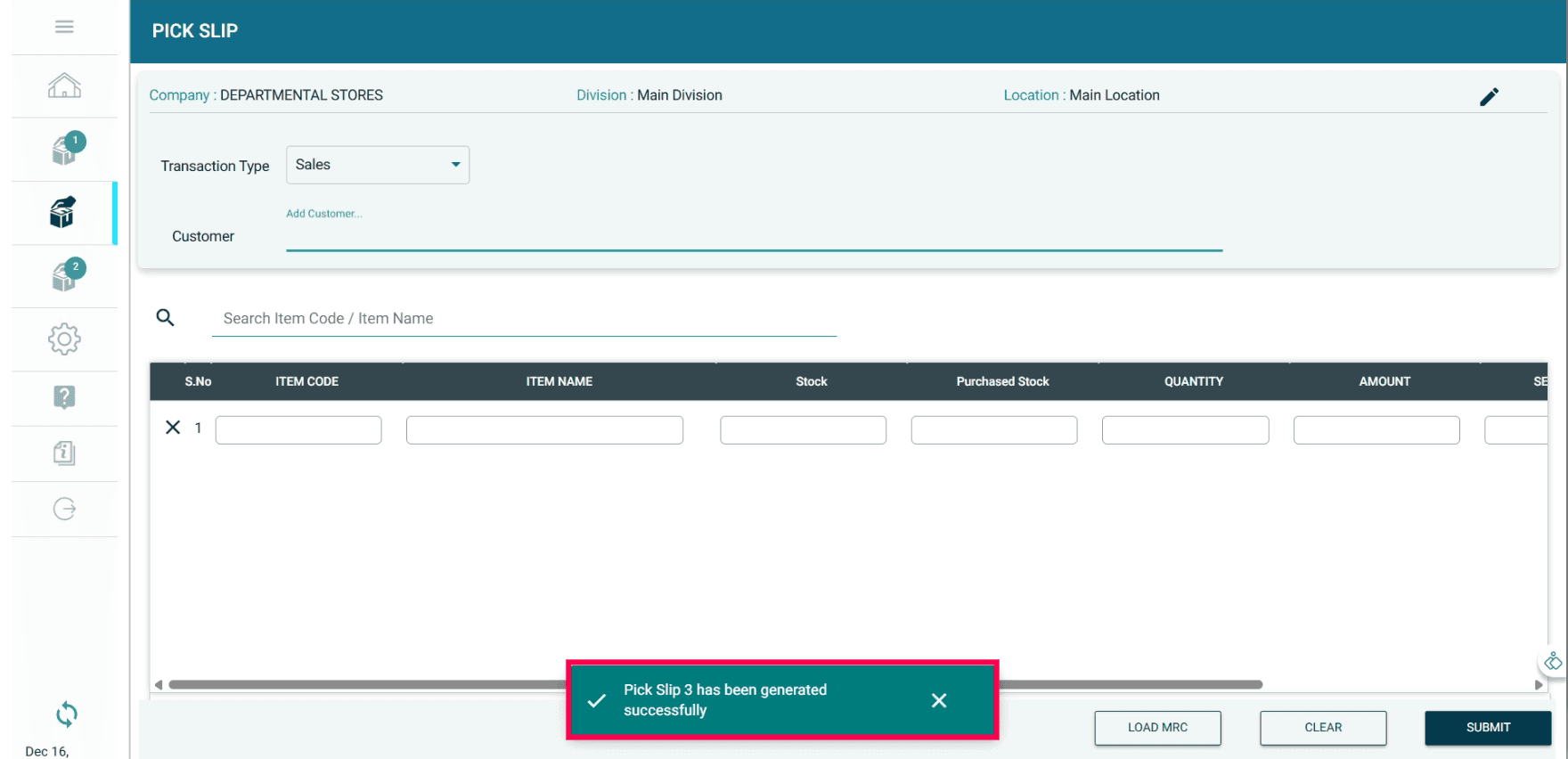
Task: Click the Amount cell in row 1
Action: (x=1376, y=430)
